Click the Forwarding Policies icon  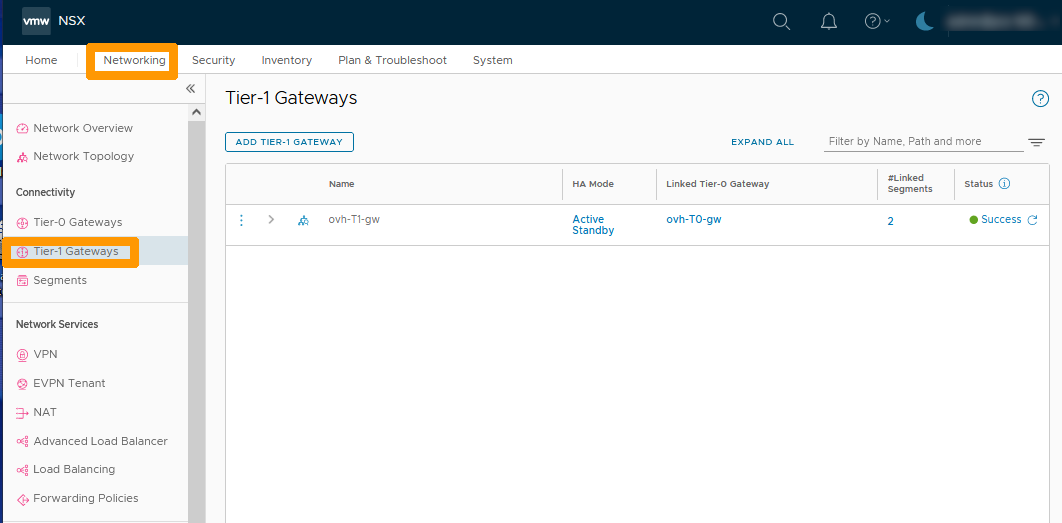[x=22, y=499]
